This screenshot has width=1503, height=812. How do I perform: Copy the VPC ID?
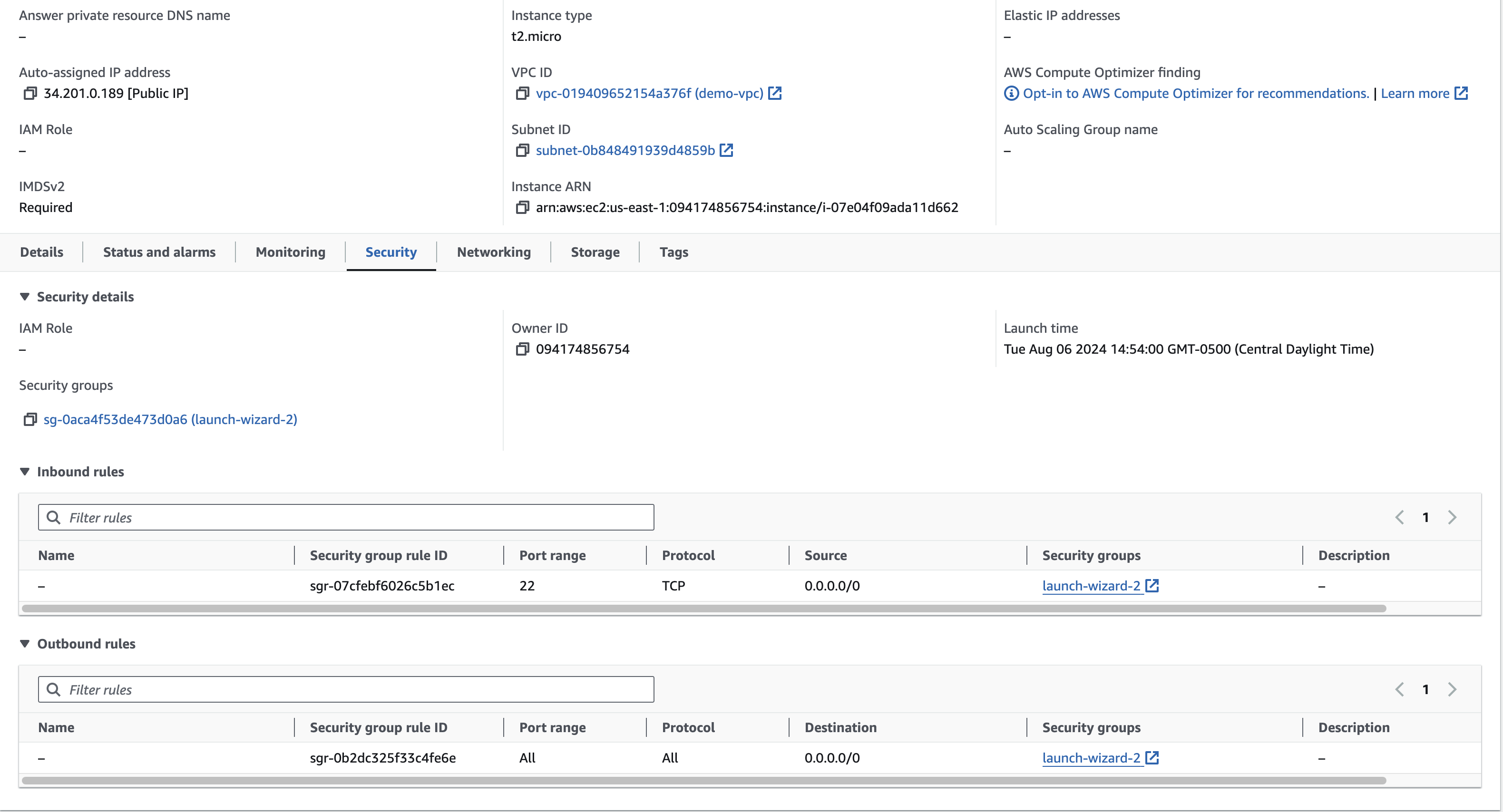coord(523,93)
